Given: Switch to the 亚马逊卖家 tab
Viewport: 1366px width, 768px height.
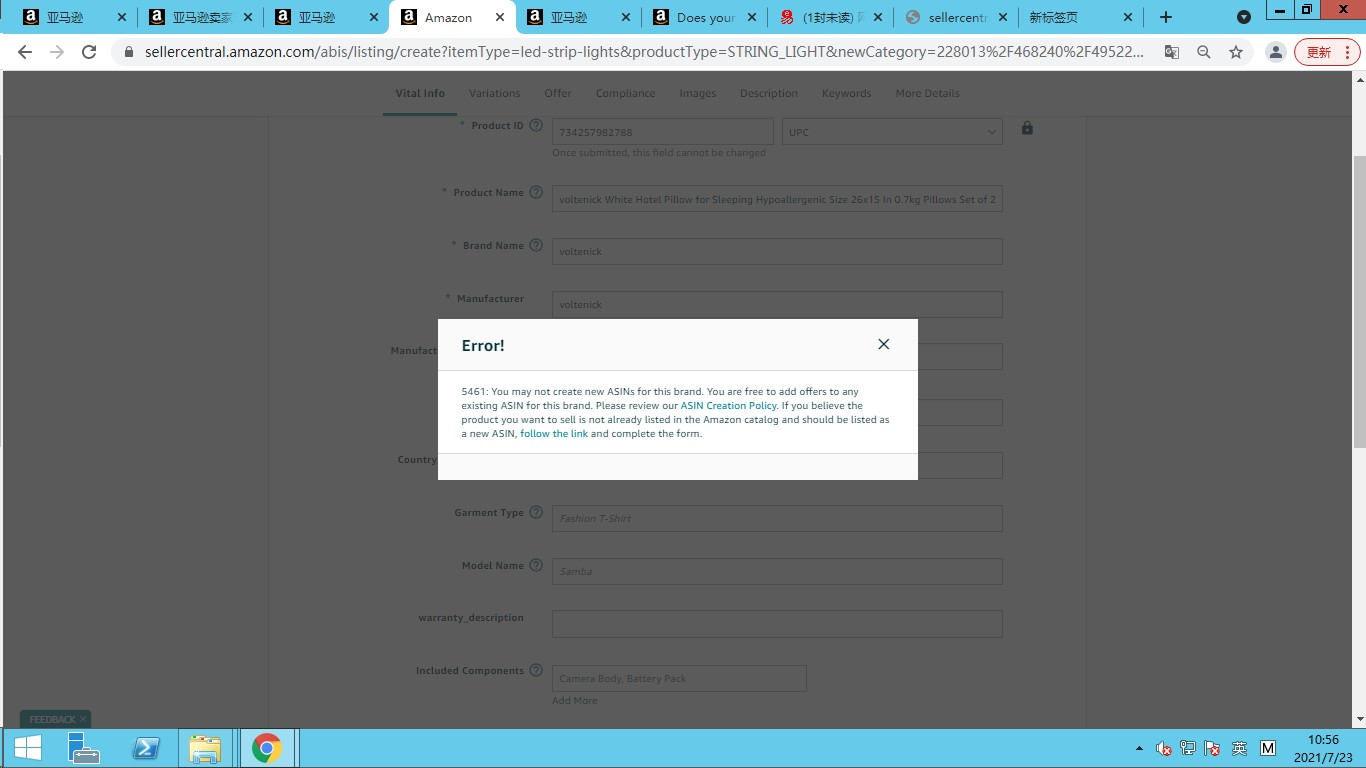Looking at the screenshot, I should click(x=200, y=17).
